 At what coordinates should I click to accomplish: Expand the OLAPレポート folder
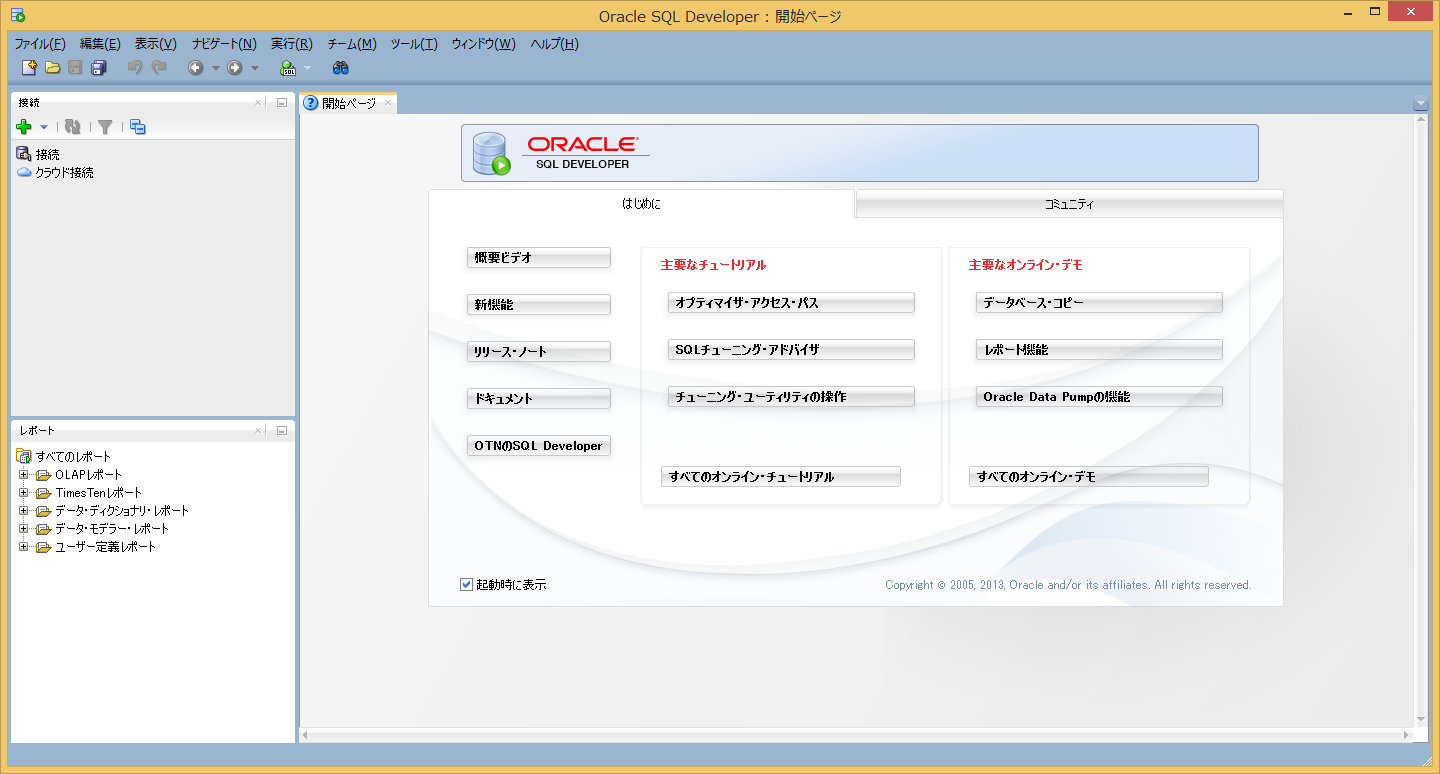click(x=24, y=474)
